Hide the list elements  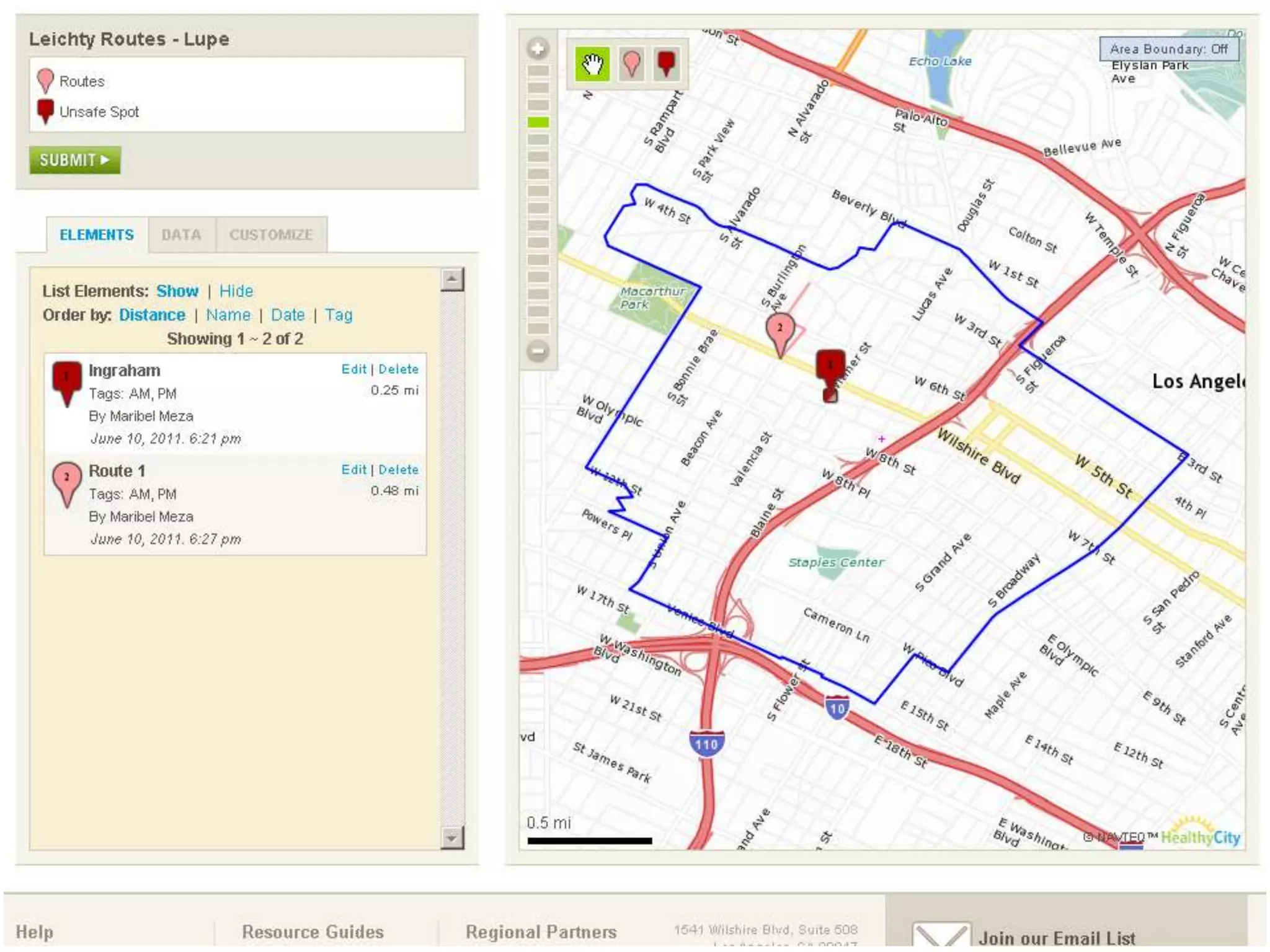click(x=236, y=291)
